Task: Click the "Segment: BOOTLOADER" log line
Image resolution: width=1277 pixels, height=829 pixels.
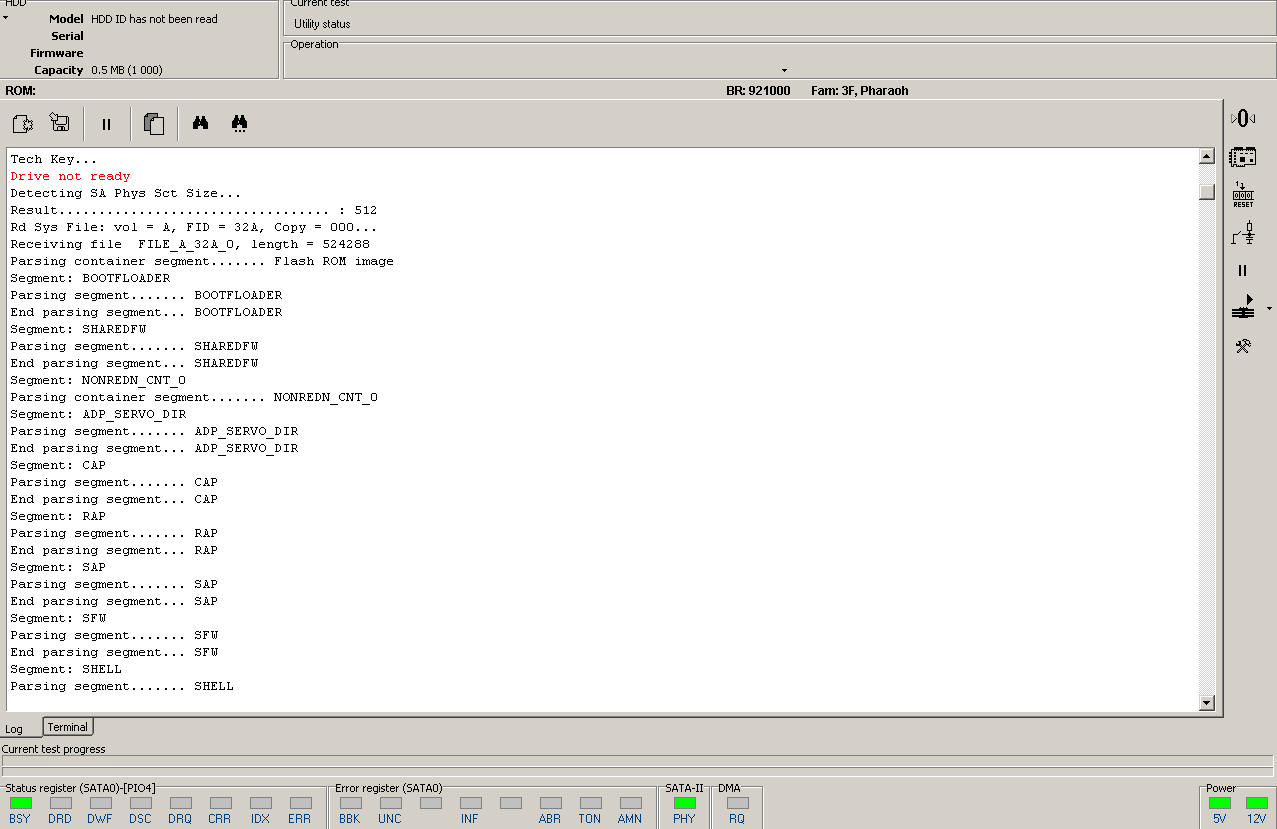Action: click(x=90, y=278)
